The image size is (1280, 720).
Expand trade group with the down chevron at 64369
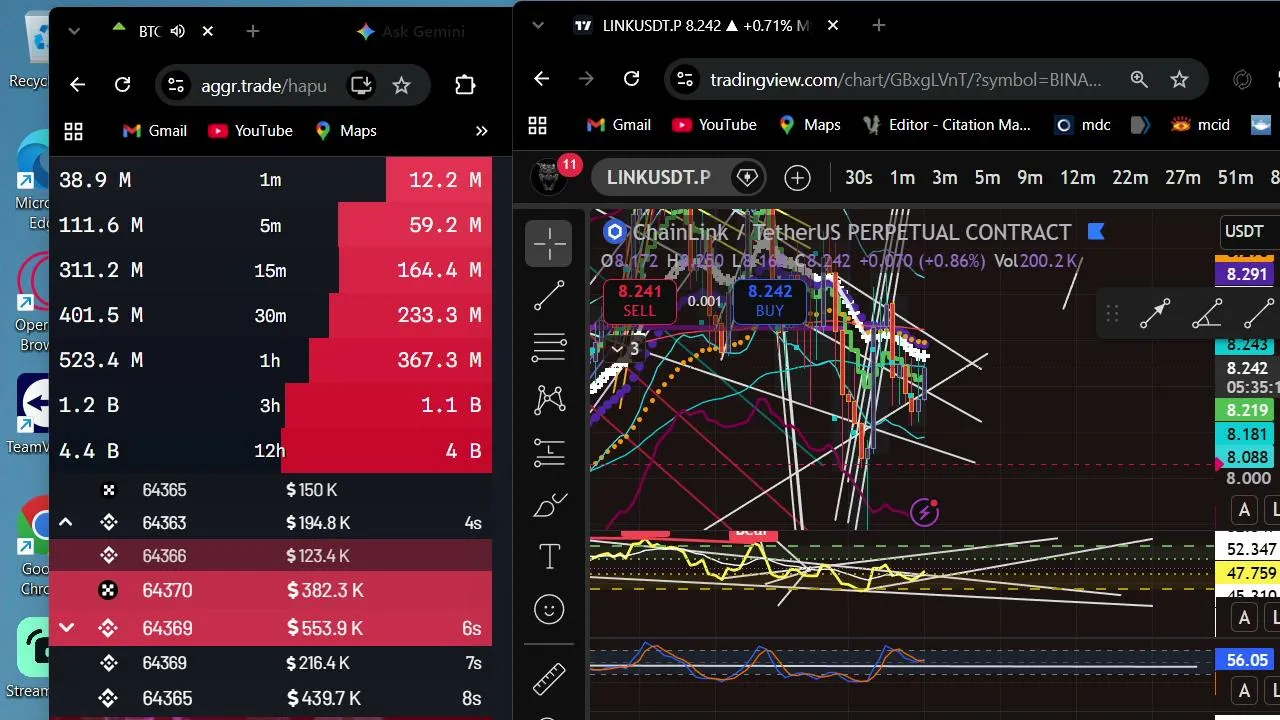click(x=66, y=628)
